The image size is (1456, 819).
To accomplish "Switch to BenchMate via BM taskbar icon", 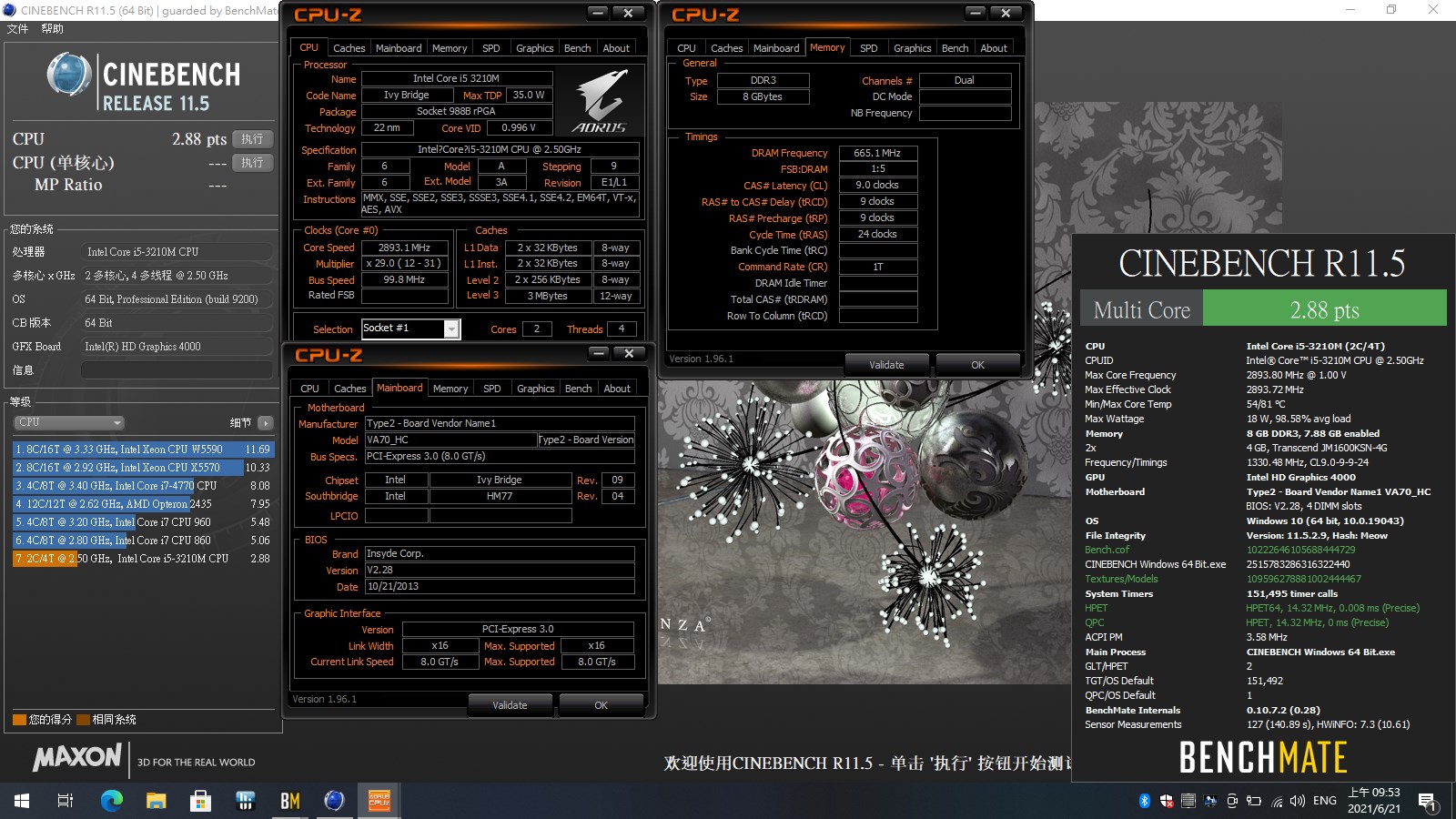I will [x=289, y=801].
